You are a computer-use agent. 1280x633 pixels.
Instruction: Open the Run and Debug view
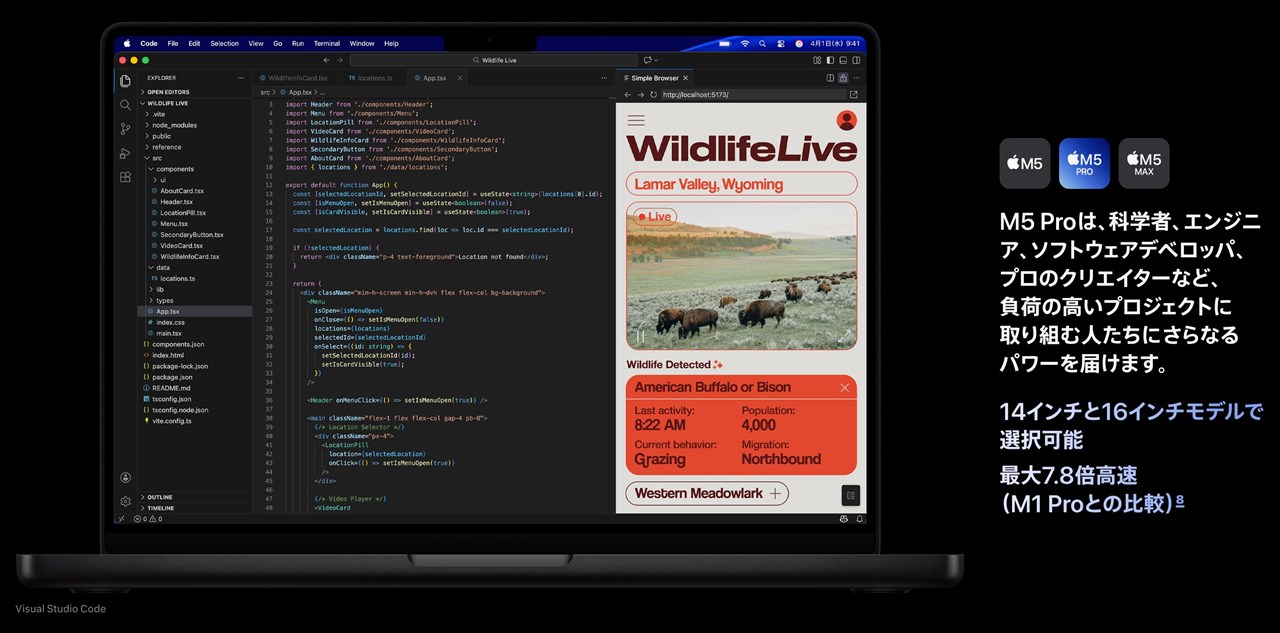(x=125, y=153)
